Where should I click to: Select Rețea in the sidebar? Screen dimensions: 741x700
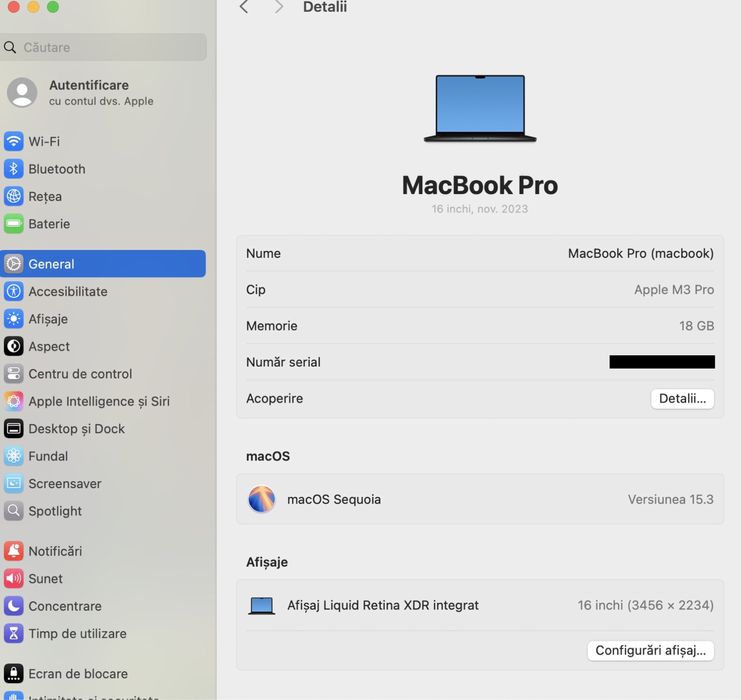(103, 196)
